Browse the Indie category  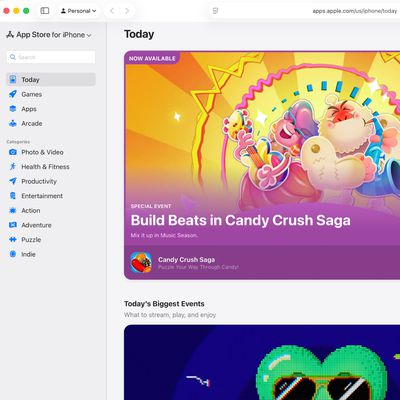(x=51, y=254)
